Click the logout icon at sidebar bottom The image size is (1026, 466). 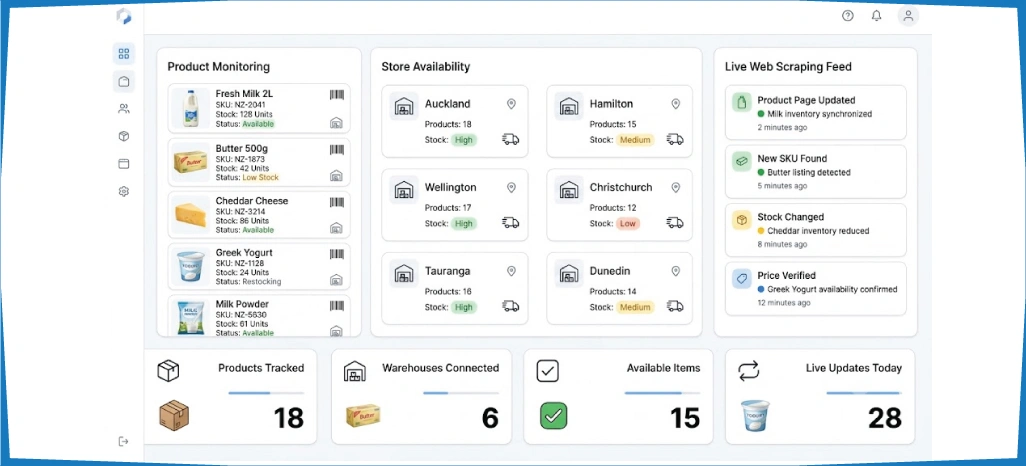click(124, 442)
